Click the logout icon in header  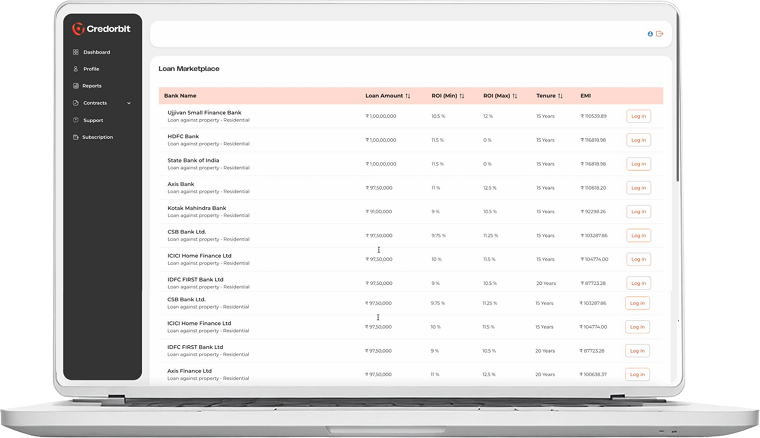tap(659, 34)
